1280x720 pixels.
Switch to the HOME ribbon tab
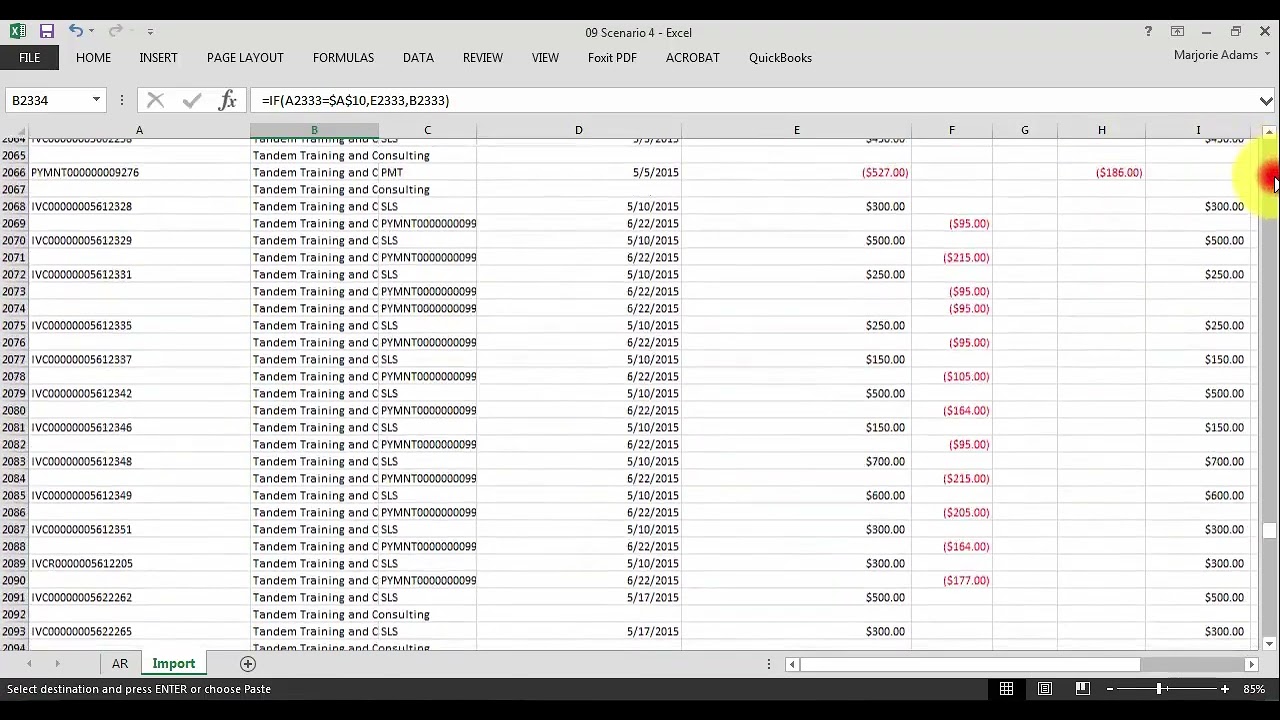[93, 58]
